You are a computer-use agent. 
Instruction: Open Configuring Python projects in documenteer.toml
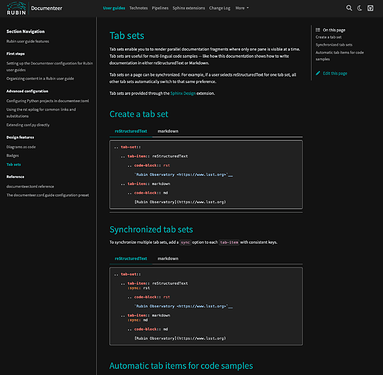point(48,101)
